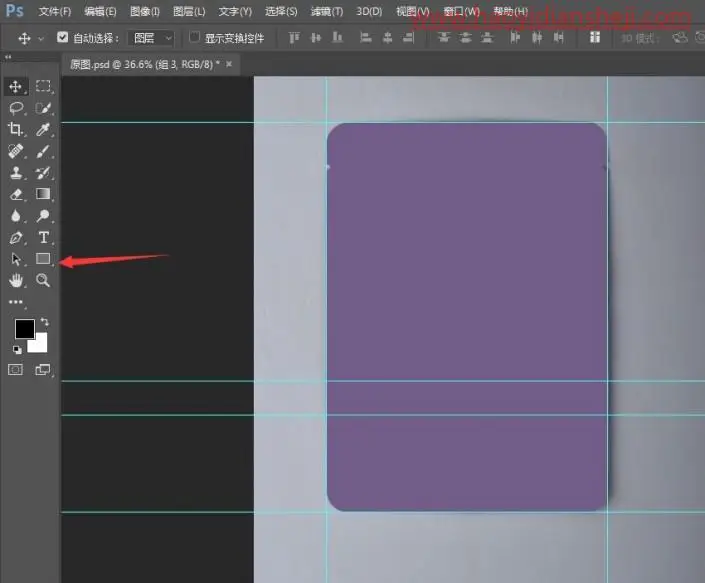
Task: Select the Type tool
Action: [44, 237]
